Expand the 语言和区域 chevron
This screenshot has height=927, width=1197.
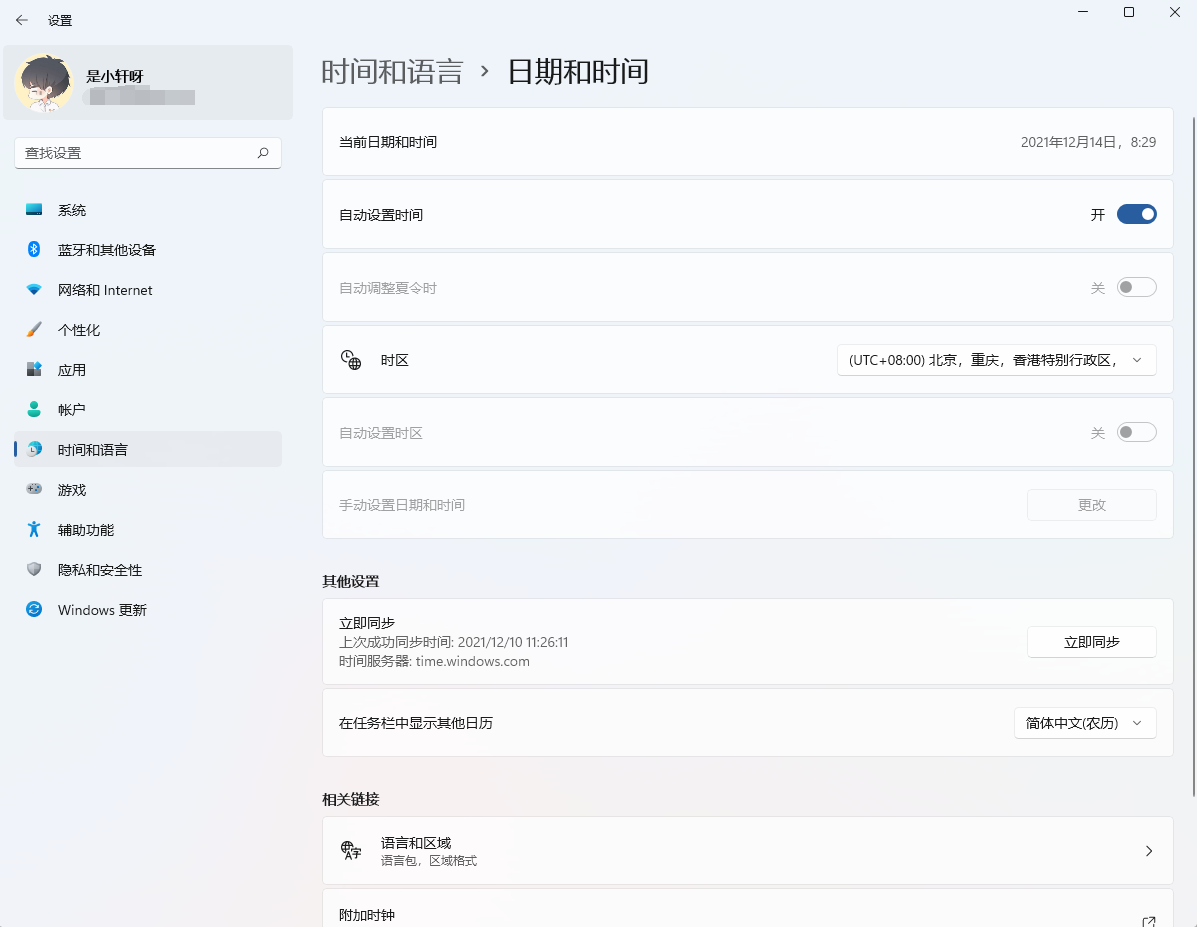pos(1149,851)
